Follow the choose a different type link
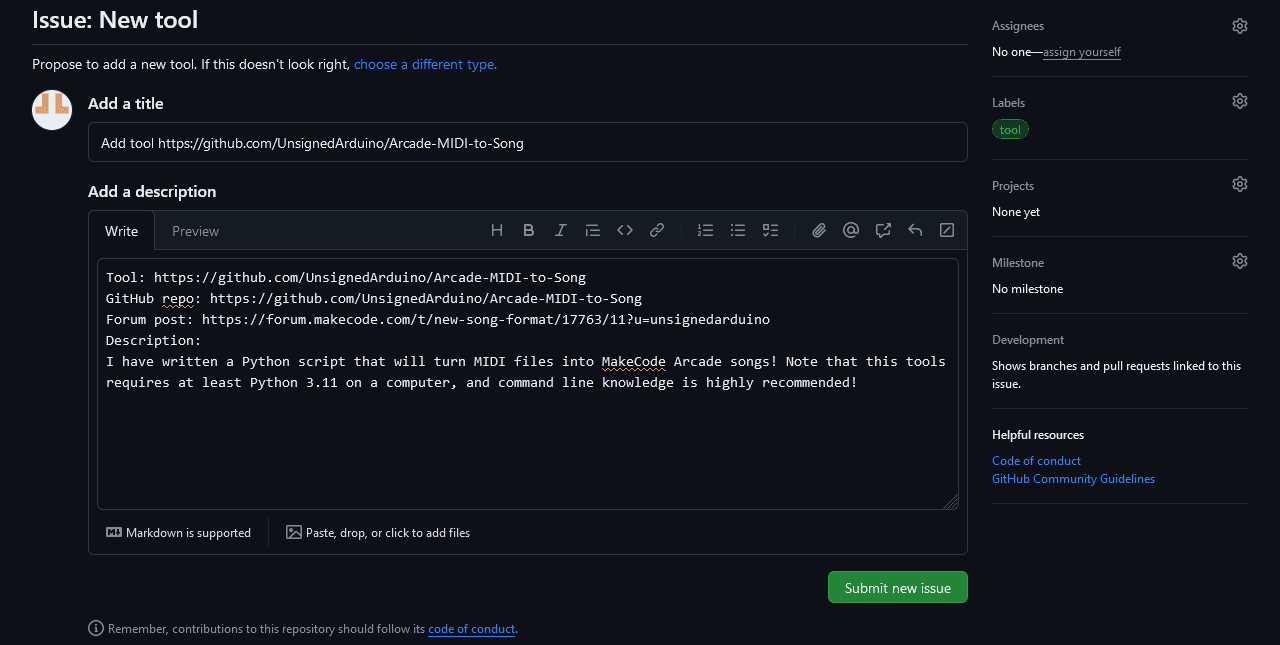 [x=425, y=64]
